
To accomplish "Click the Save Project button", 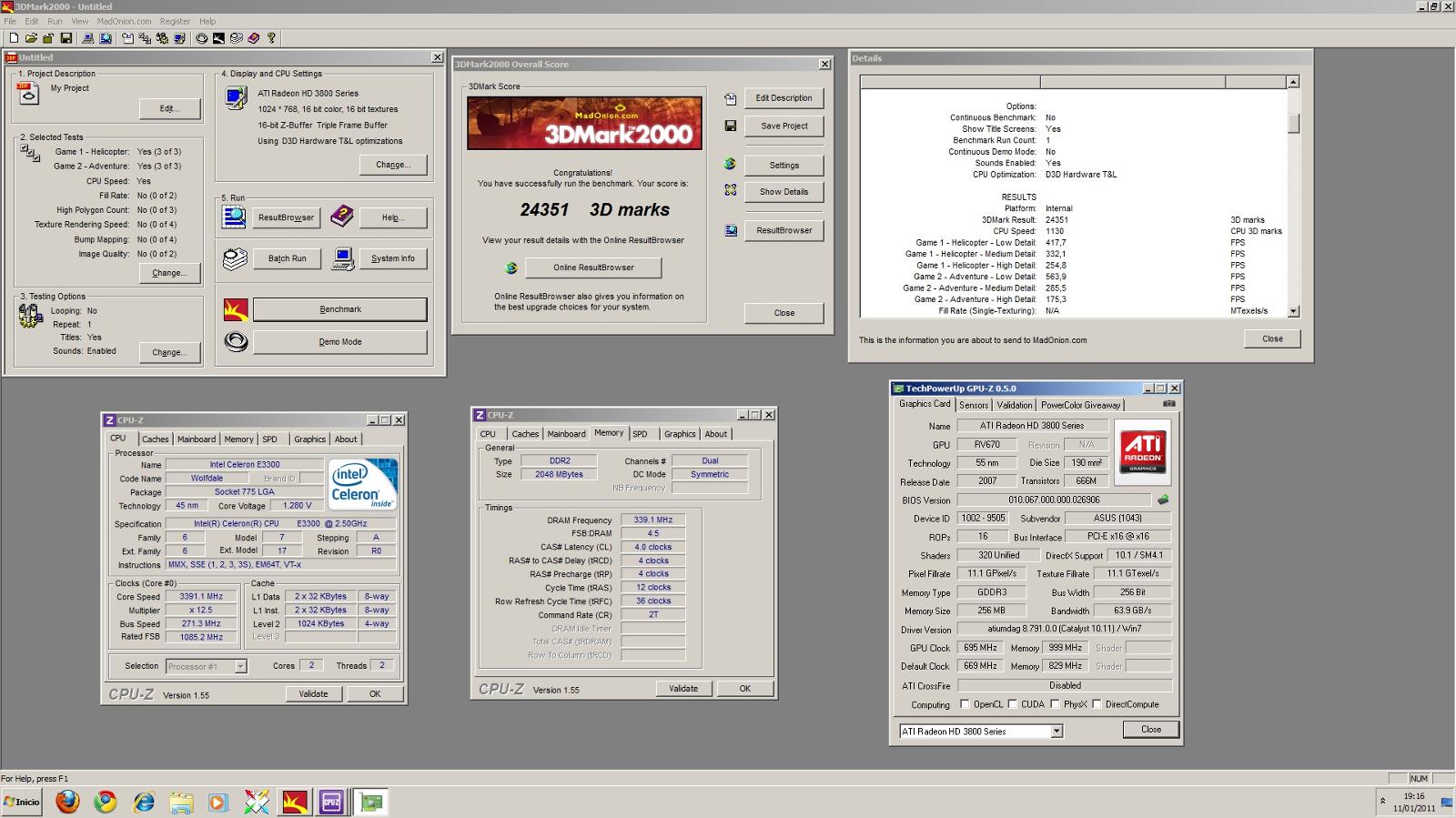I will tap(784, 126).
